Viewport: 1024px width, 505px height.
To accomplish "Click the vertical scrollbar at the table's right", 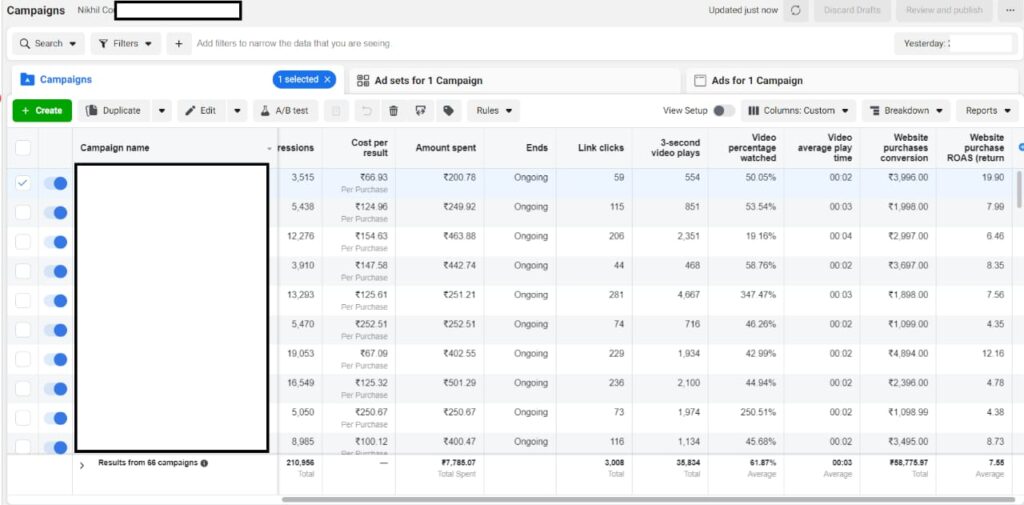I will (1019, 189).
